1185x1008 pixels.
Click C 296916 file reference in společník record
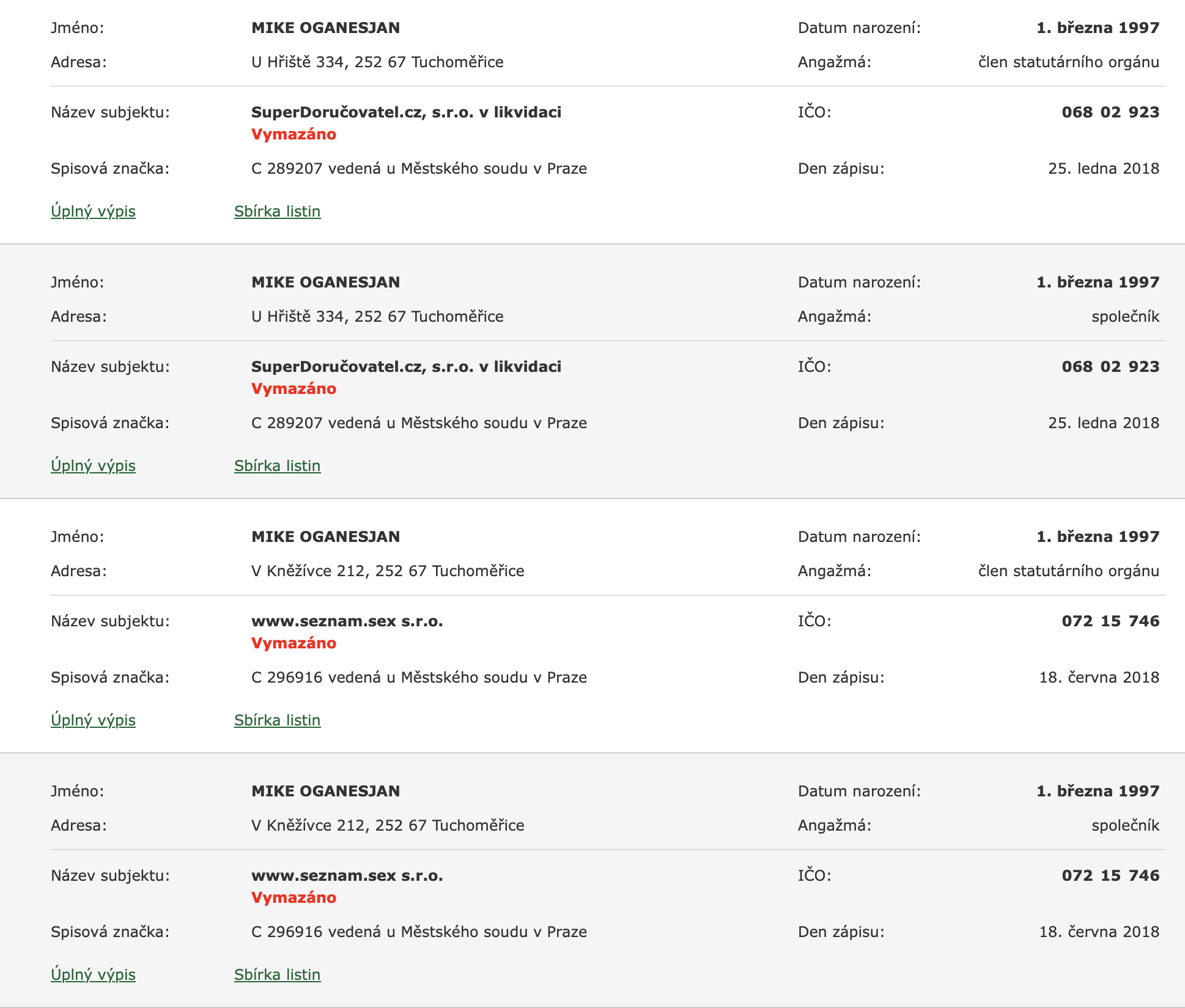click(419, 932)
